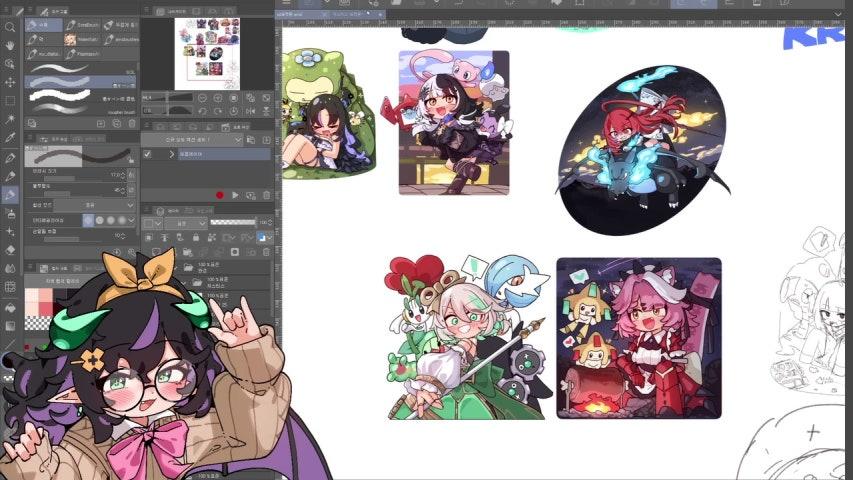
Task: Create a layer mask with square-circle icon
Action: pos(235,252)
